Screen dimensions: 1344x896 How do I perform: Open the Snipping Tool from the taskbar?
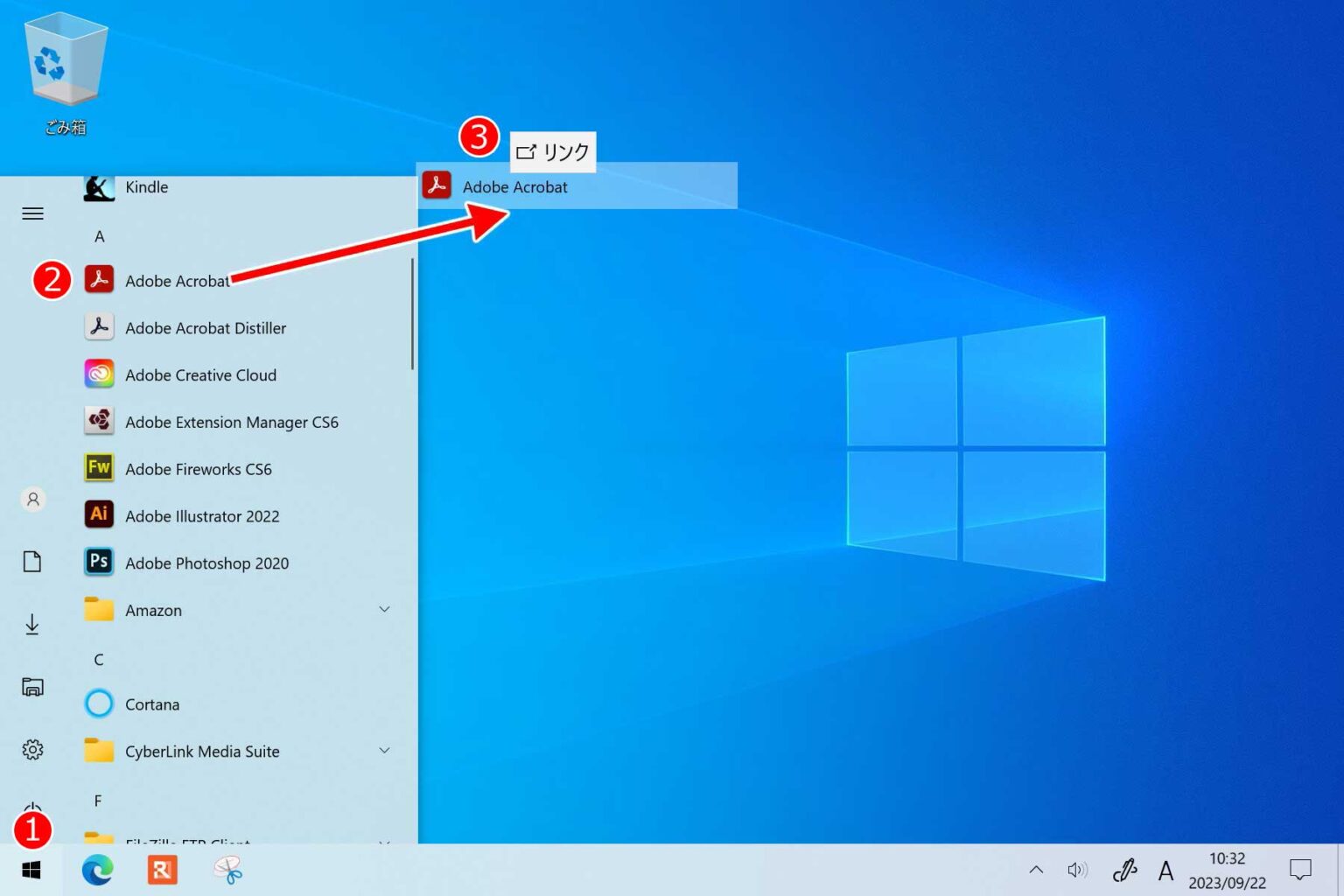[227, 870]
